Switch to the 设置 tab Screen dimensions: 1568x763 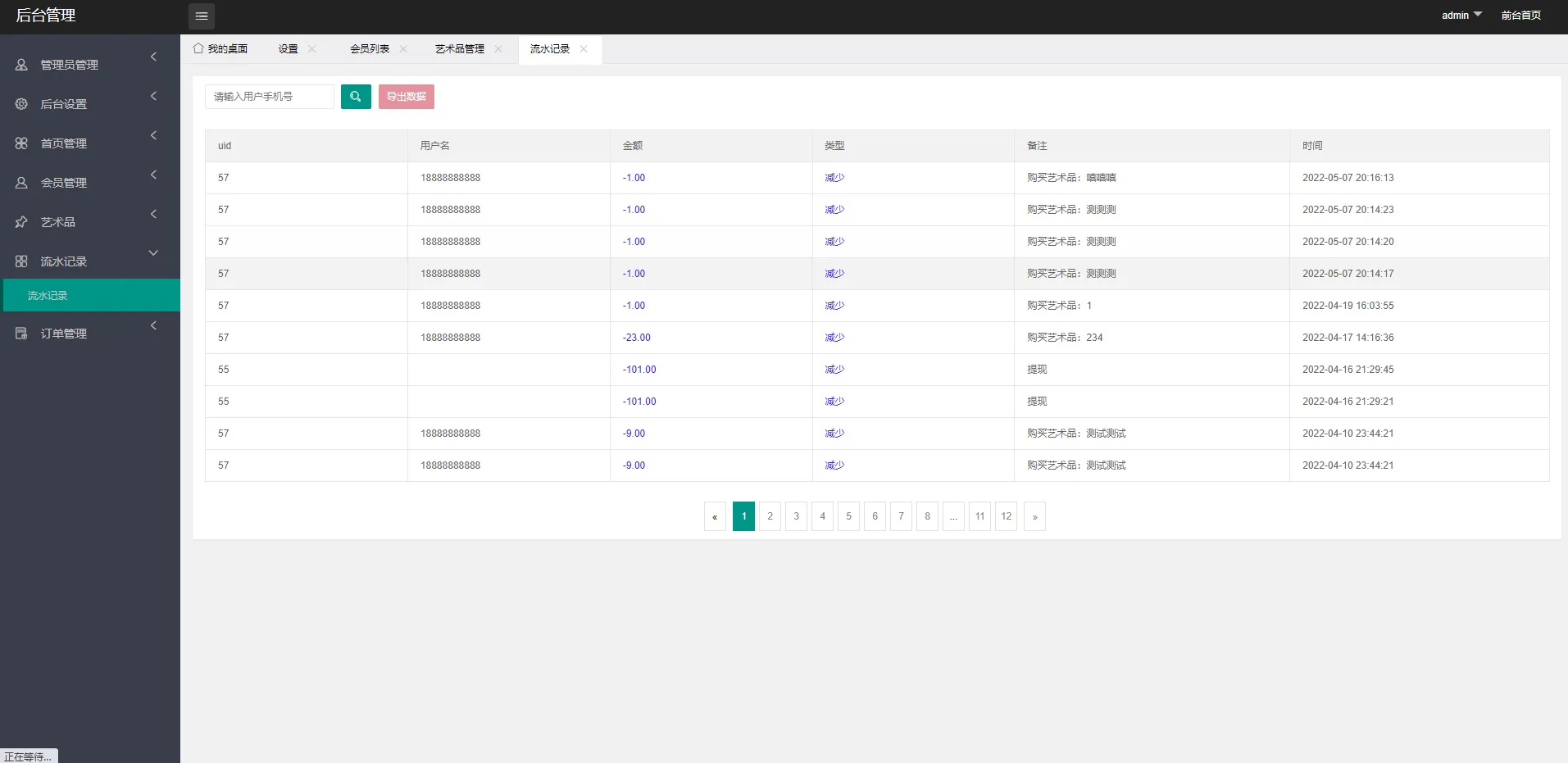pyautogui.click(x=288, y=49)
